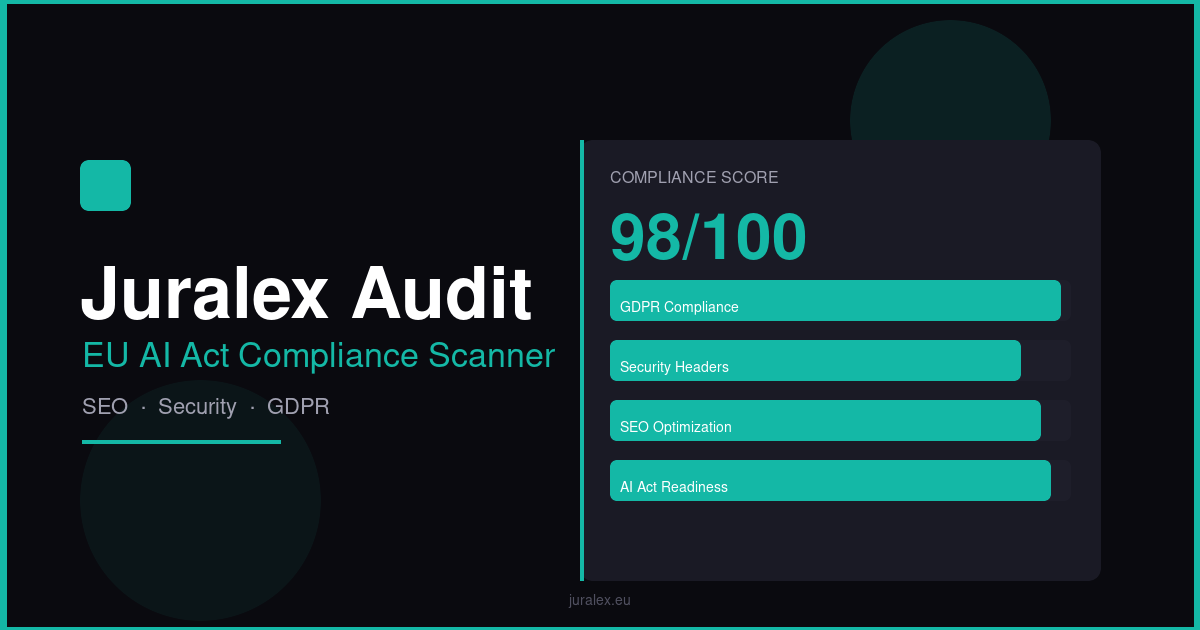The height and width of the screenshot is (630, 1200).
Task: Click the COMPLIANCE SCORE label
Action: [x=694, y=178]
